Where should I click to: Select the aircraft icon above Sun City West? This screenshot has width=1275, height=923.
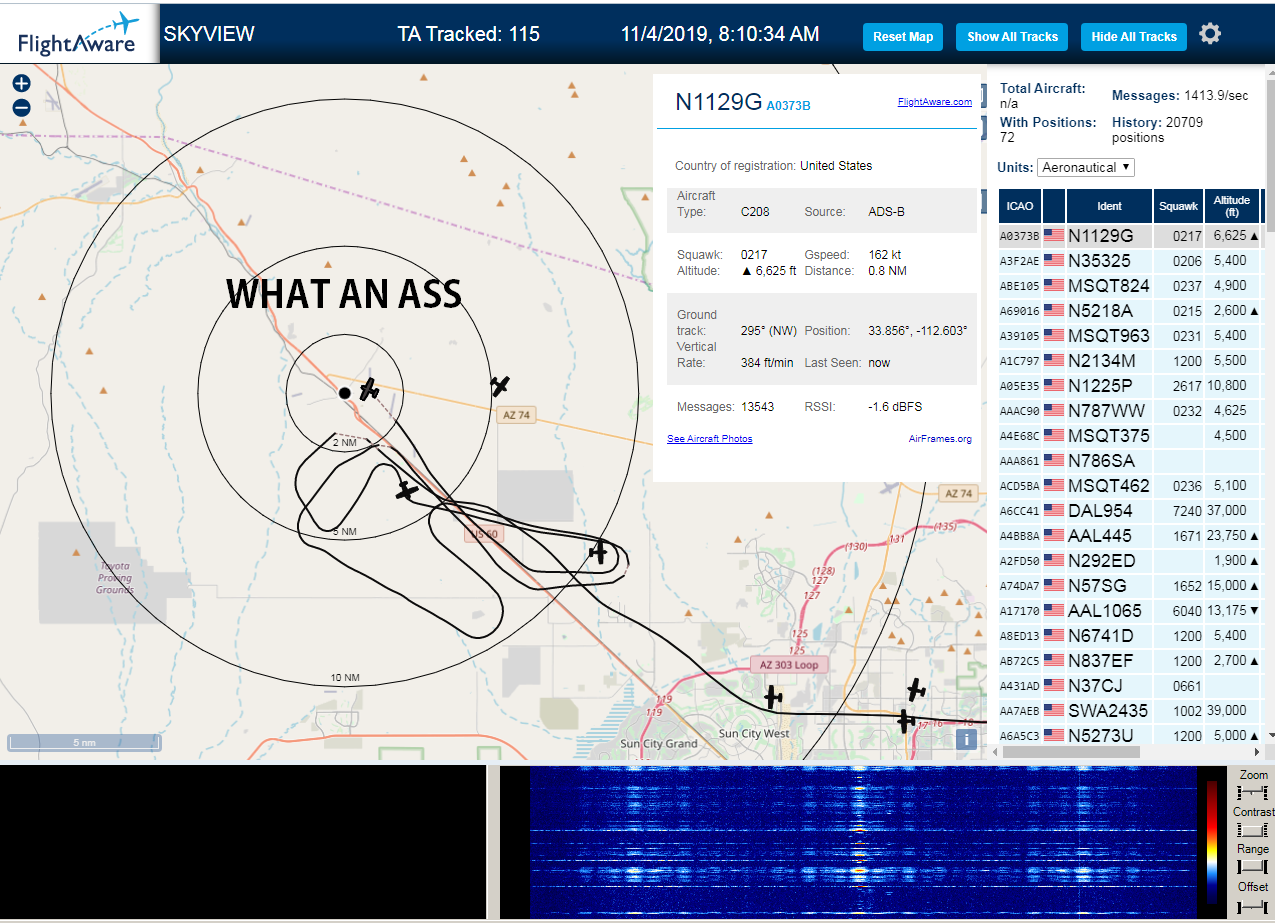(x=772, y=697)
